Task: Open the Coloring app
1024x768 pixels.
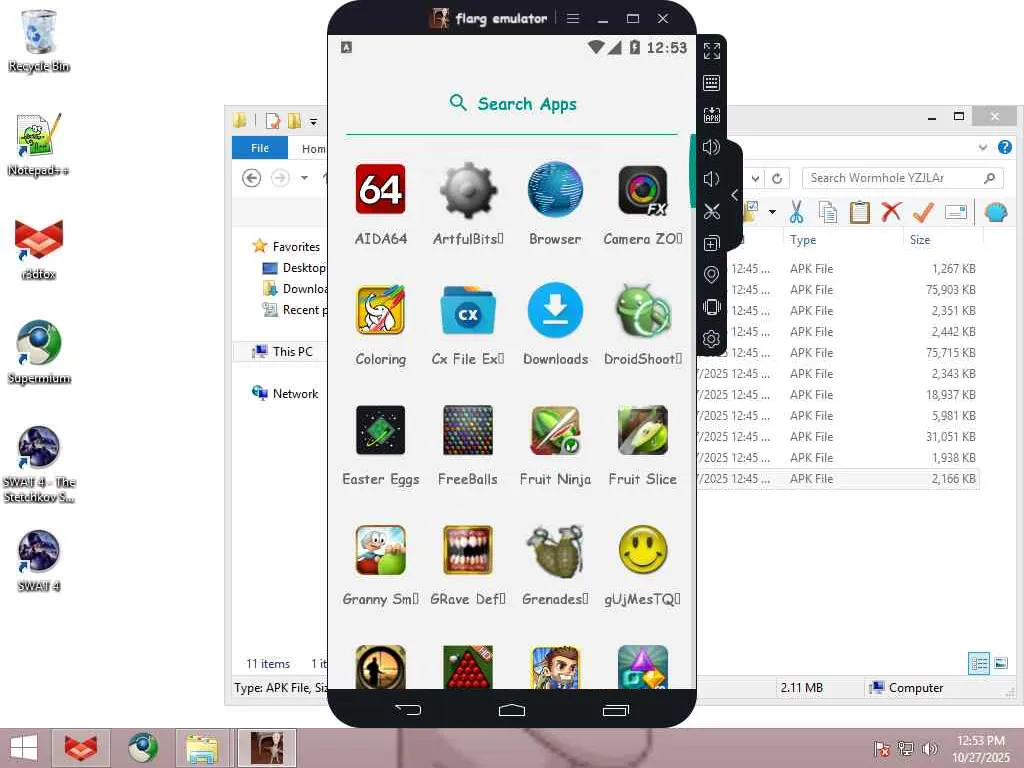Action: click(380, 310)
